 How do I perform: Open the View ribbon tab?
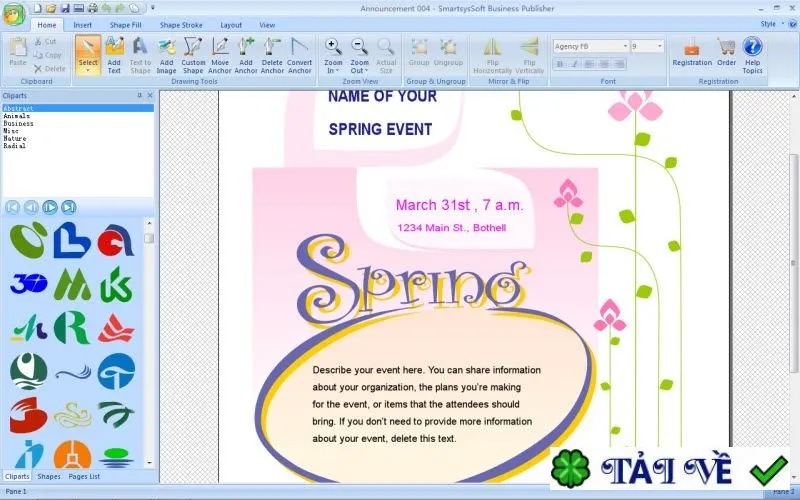(267, 24)
